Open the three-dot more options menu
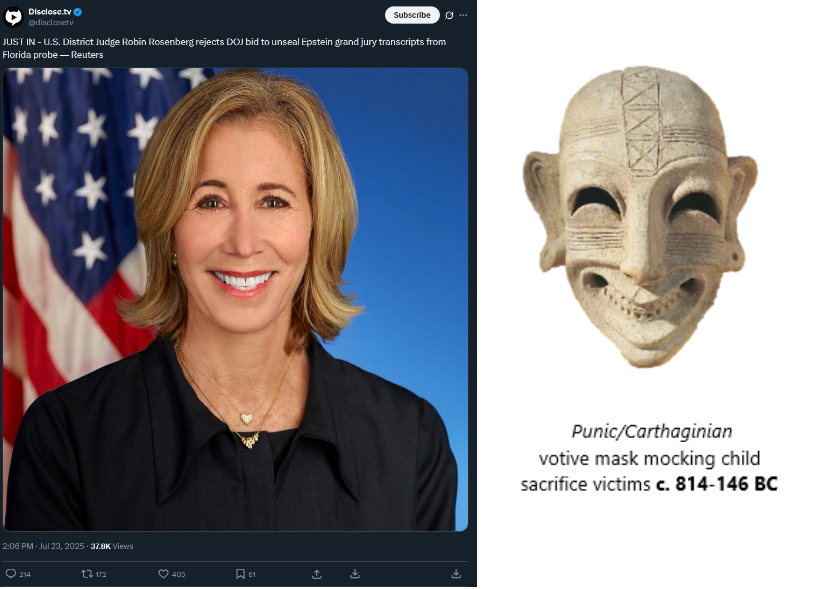This screenshot has width=815, height=589. (x=463, y=15)
